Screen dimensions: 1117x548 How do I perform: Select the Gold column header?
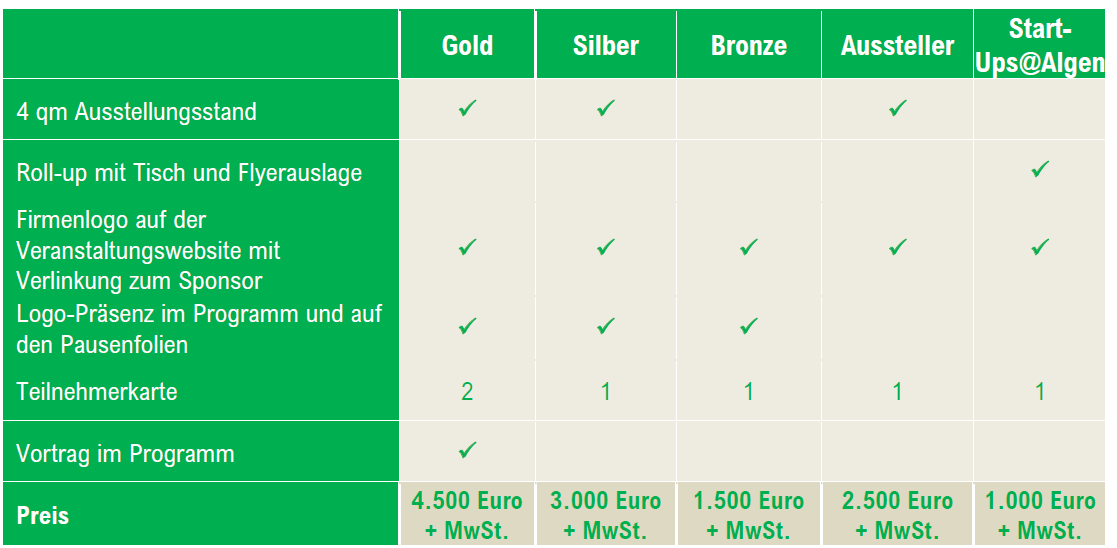pos(467,46)
